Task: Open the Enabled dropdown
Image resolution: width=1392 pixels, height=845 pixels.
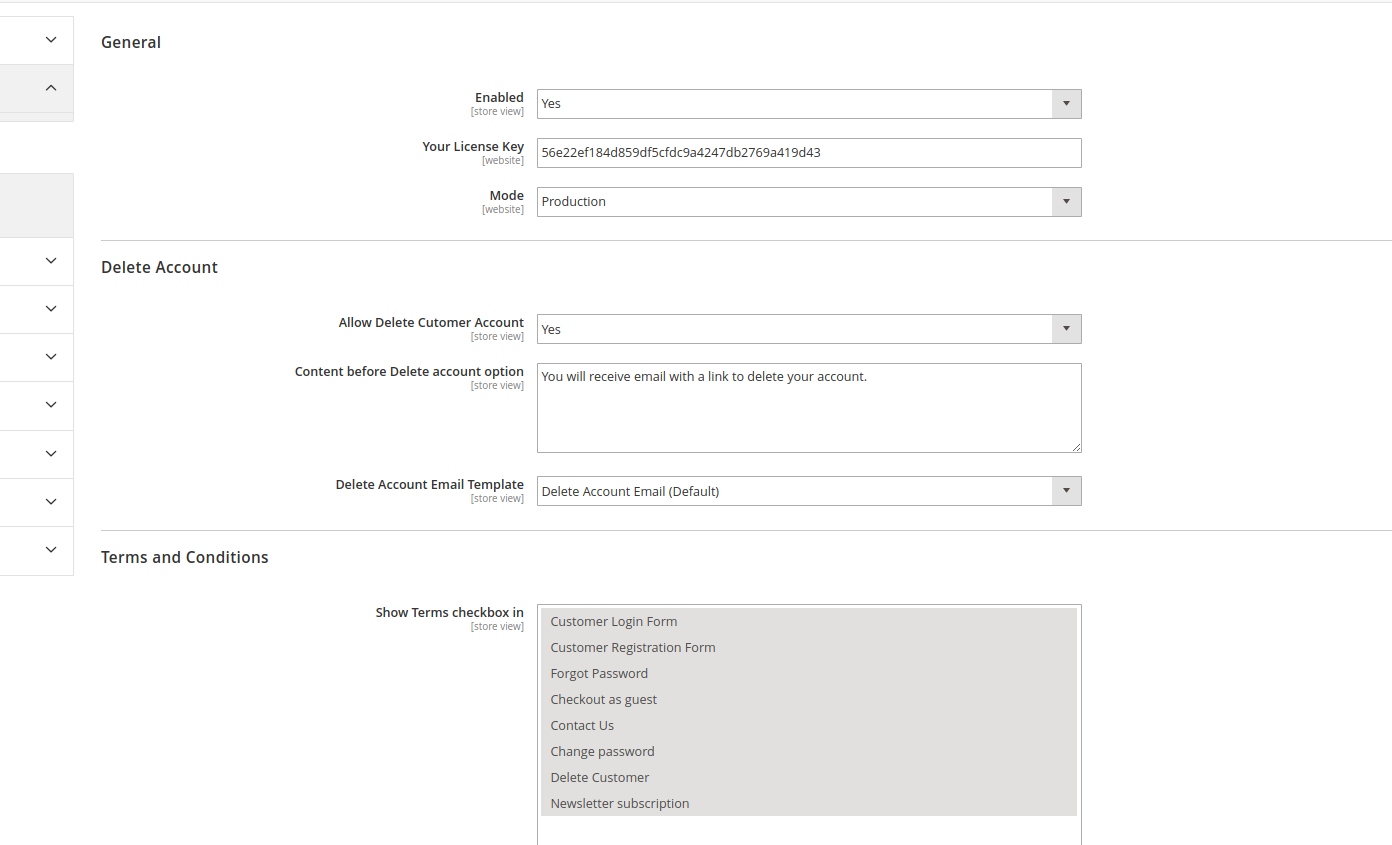Action: coord(808,104)
